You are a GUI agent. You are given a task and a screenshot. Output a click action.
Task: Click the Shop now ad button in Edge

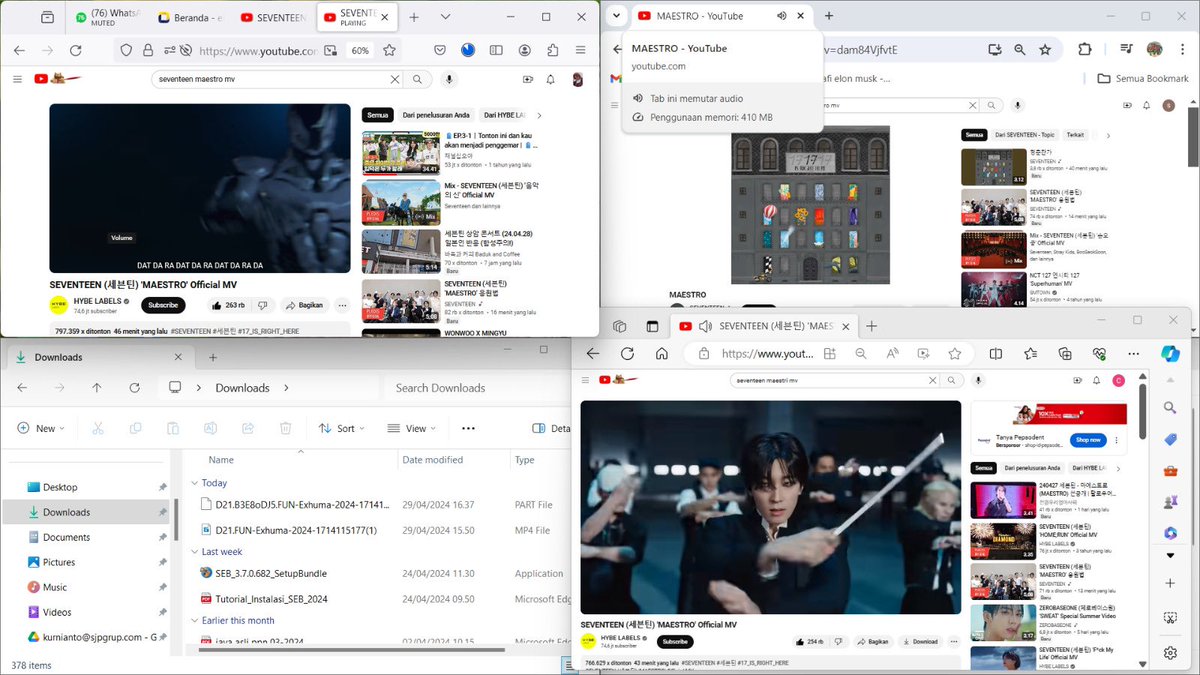1089,439
